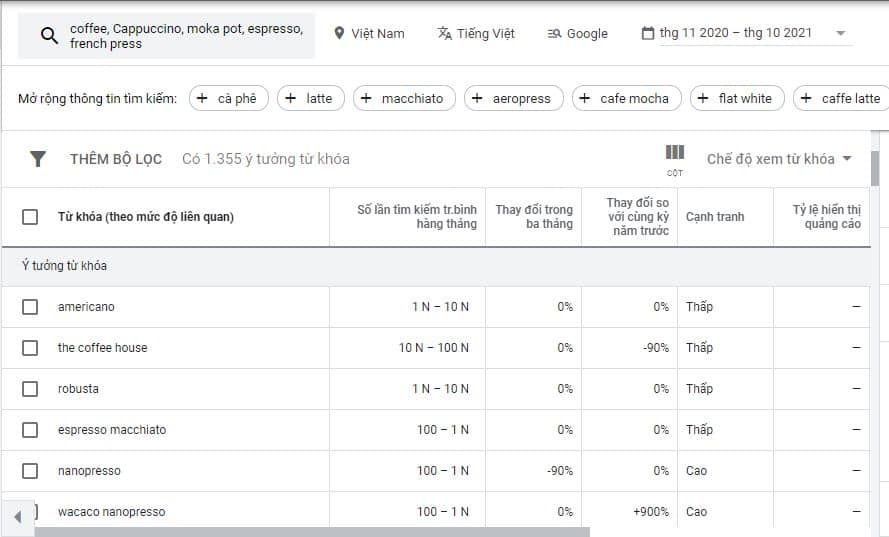Screen dimensions: 889x537
Task: Click plus icon on caffe latte chip
Action: point(806,98)
